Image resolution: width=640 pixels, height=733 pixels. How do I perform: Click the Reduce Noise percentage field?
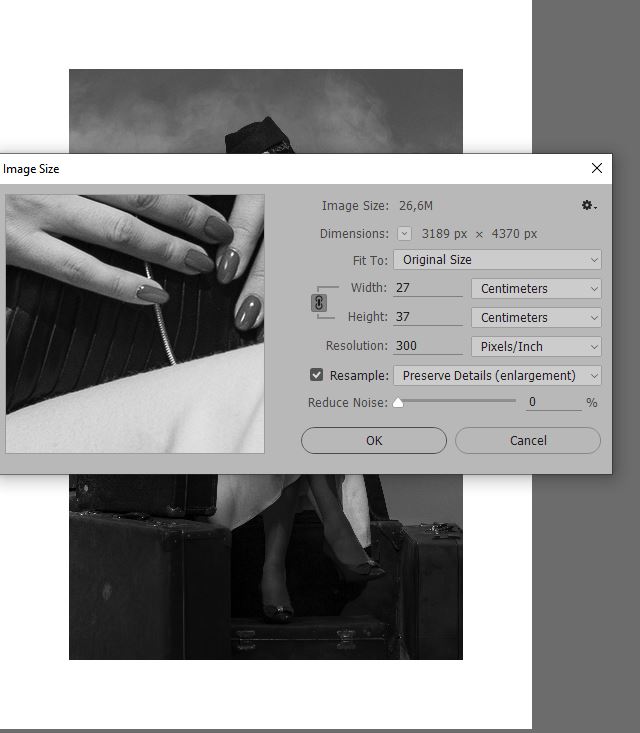click(553, 402)
